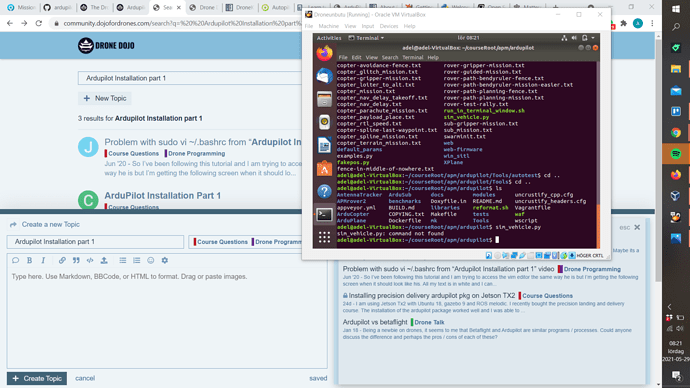Cancel the new topic draft
Screen dimensions: 690x388
tap(85, 378)
